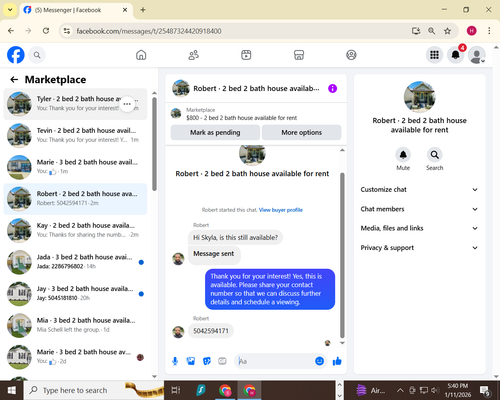Open the View buyer profile link
This screenshot has width=500, height=400.
click(281, 210)
